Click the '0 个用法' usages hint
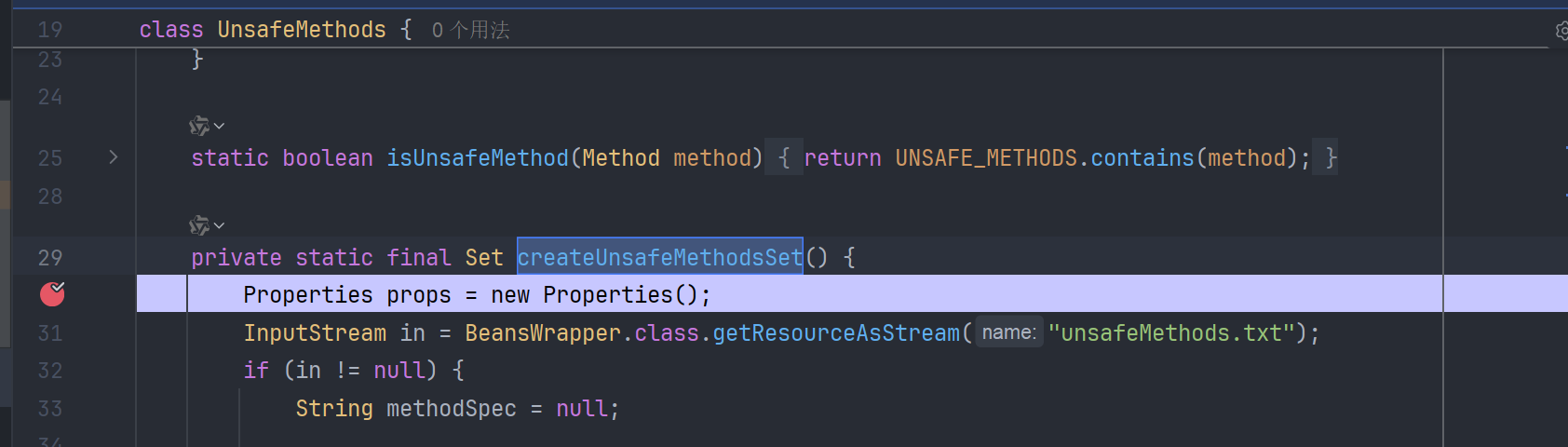1568x447 pixels. [x=470, y=30]
